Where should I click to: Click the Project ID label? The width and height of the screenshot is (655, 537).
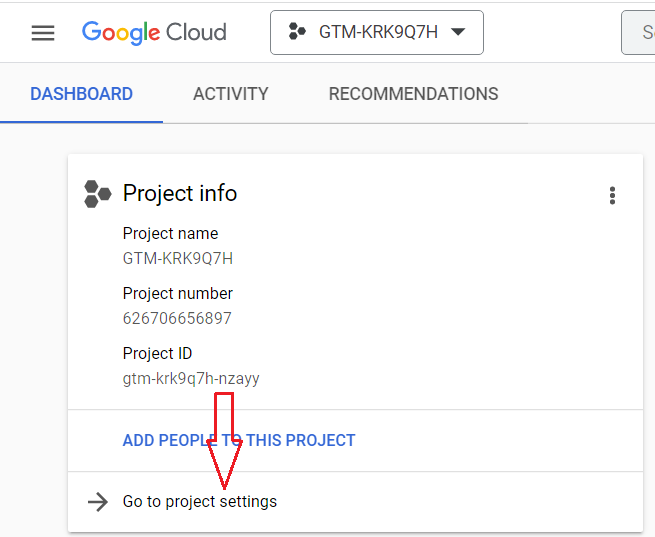click(157, 354)
